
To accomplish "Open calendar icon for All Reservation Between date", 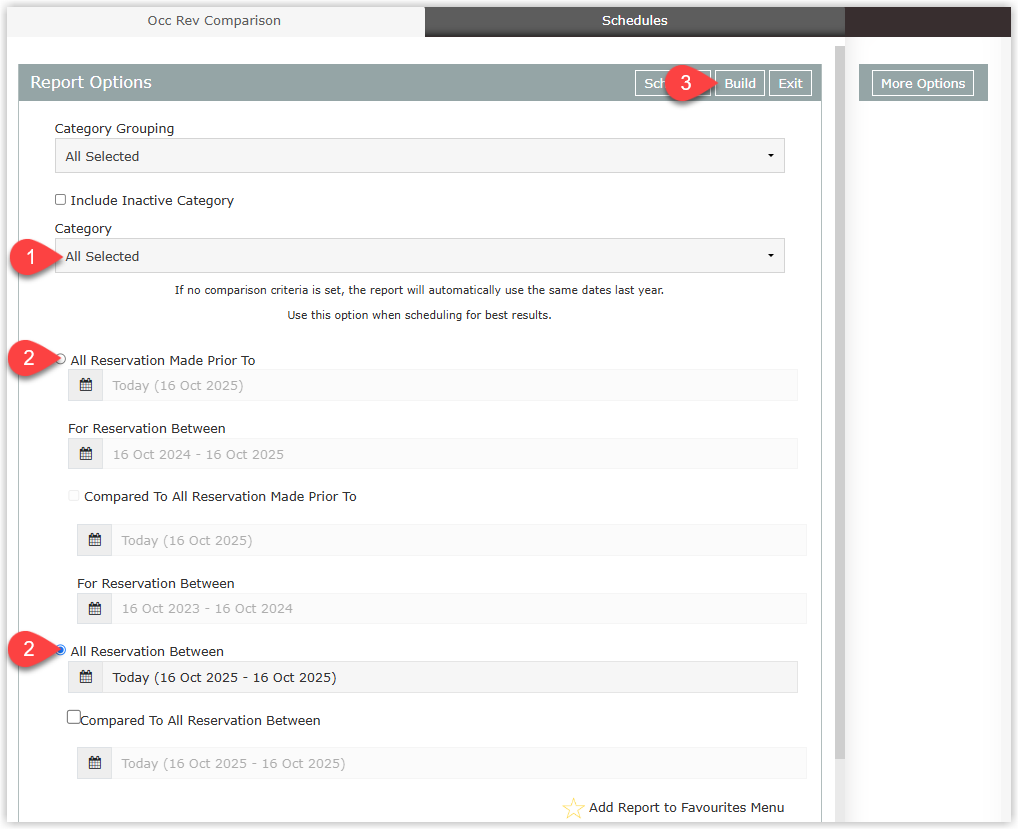I will pos(86,677).
